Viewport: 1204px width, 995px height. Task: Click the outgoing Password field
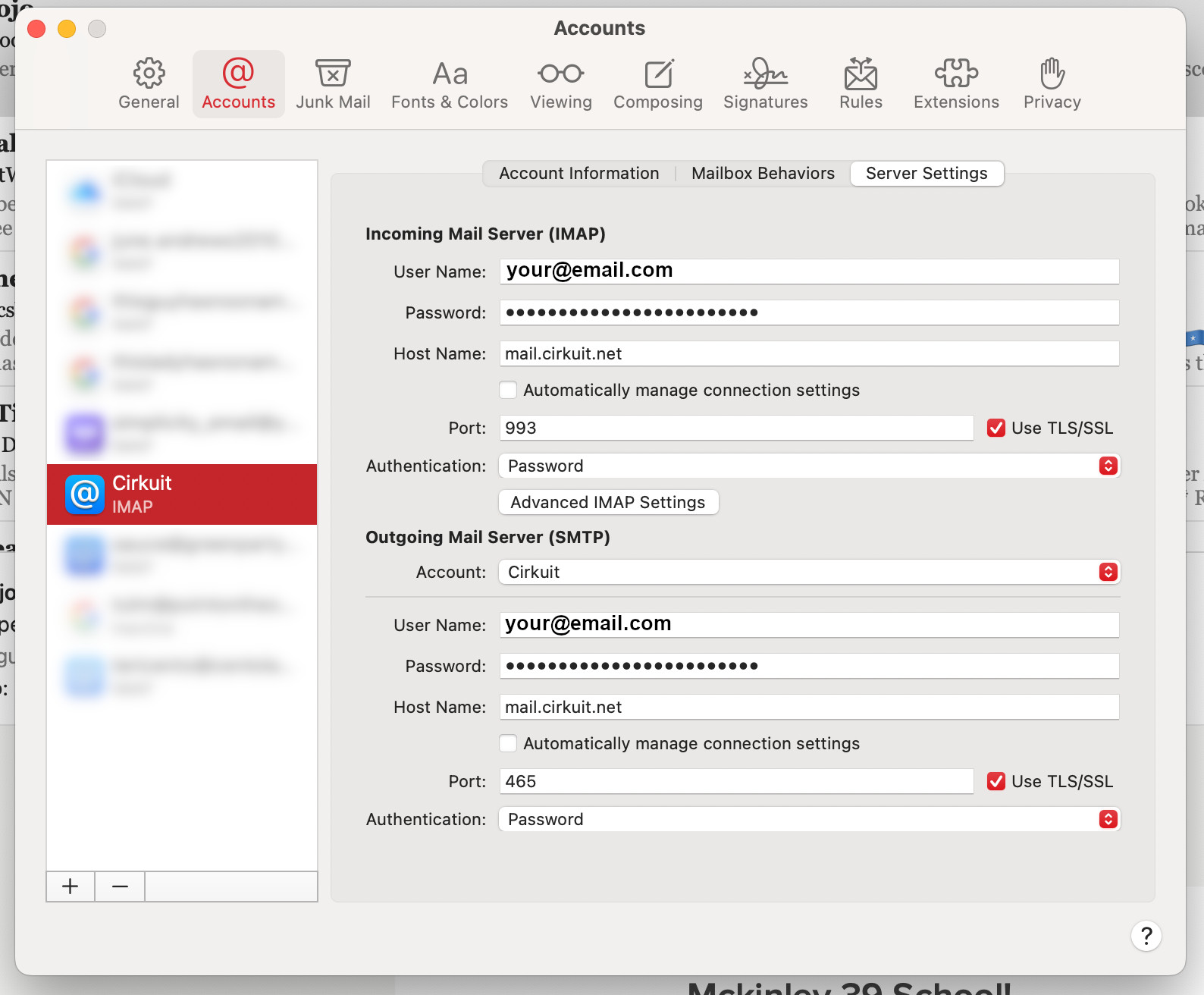point(809,666)
